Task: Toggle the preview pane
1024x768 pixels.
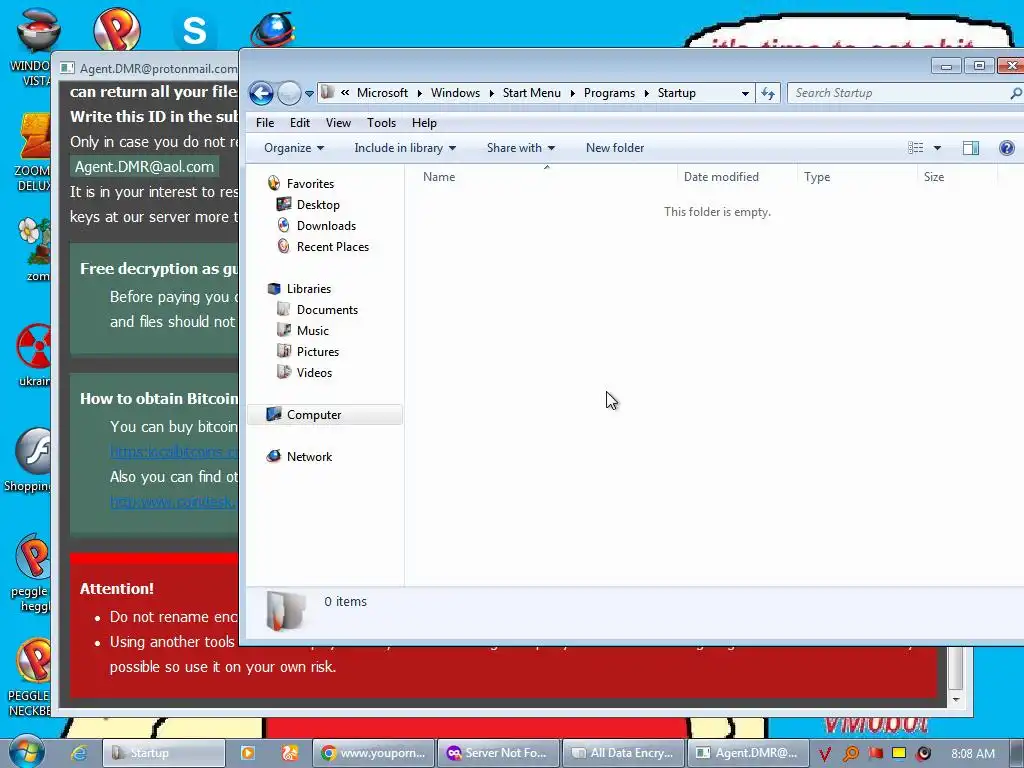Action: pyautogui.click(x=971, y=148)
